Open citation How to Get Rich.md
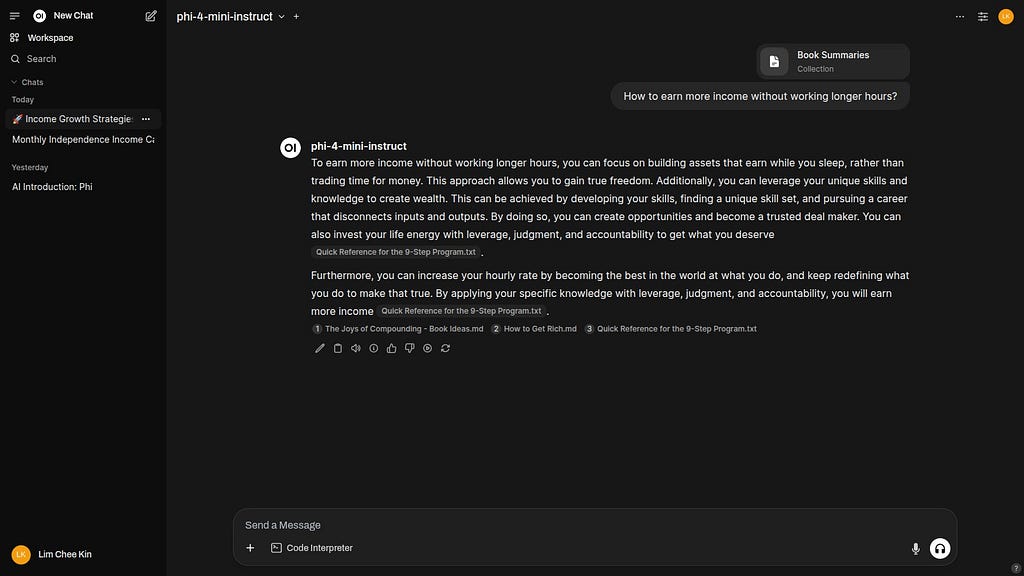The height and width of the screenshot is (576, 1024). (534, 329)
